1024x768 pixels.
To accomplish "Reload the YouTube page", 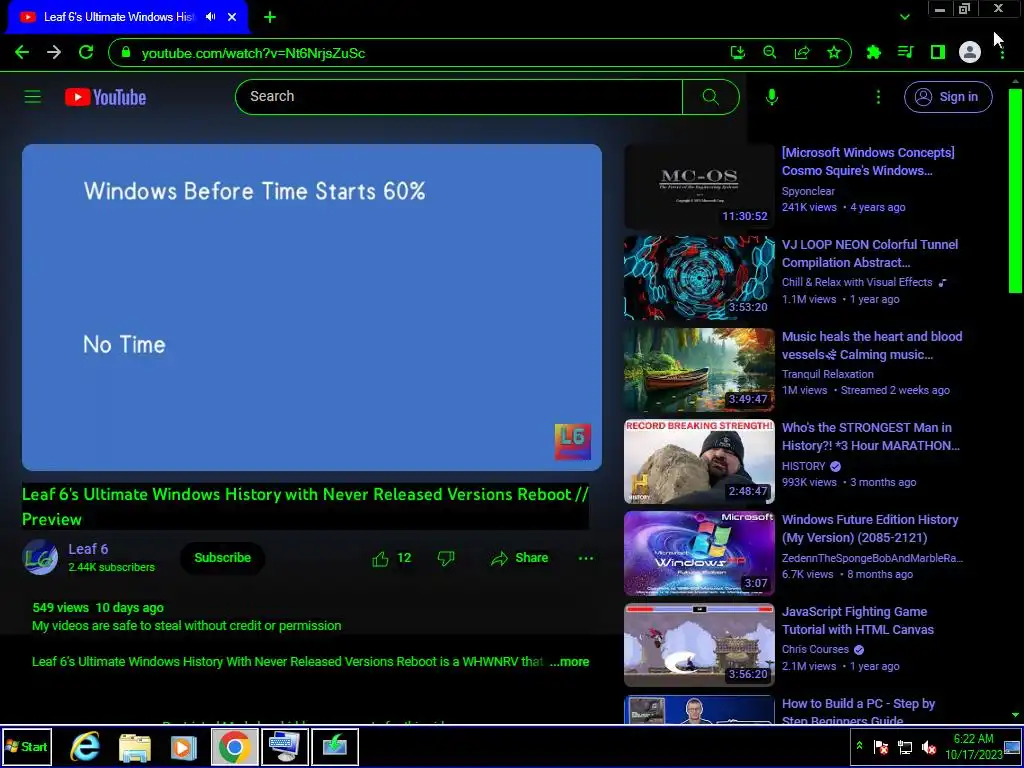I will pyautogui.click(x=86, y=53).
